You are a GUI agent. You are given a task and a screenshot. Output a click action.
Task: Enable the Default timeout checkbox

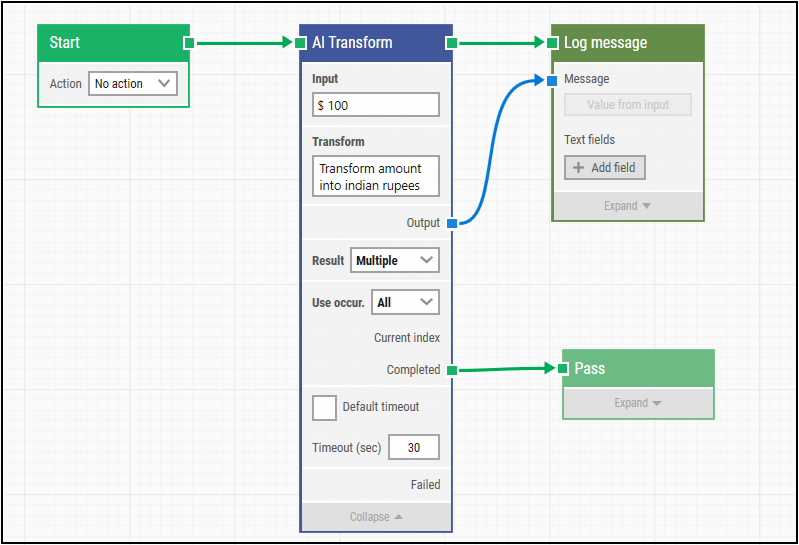tap(324, 407)
